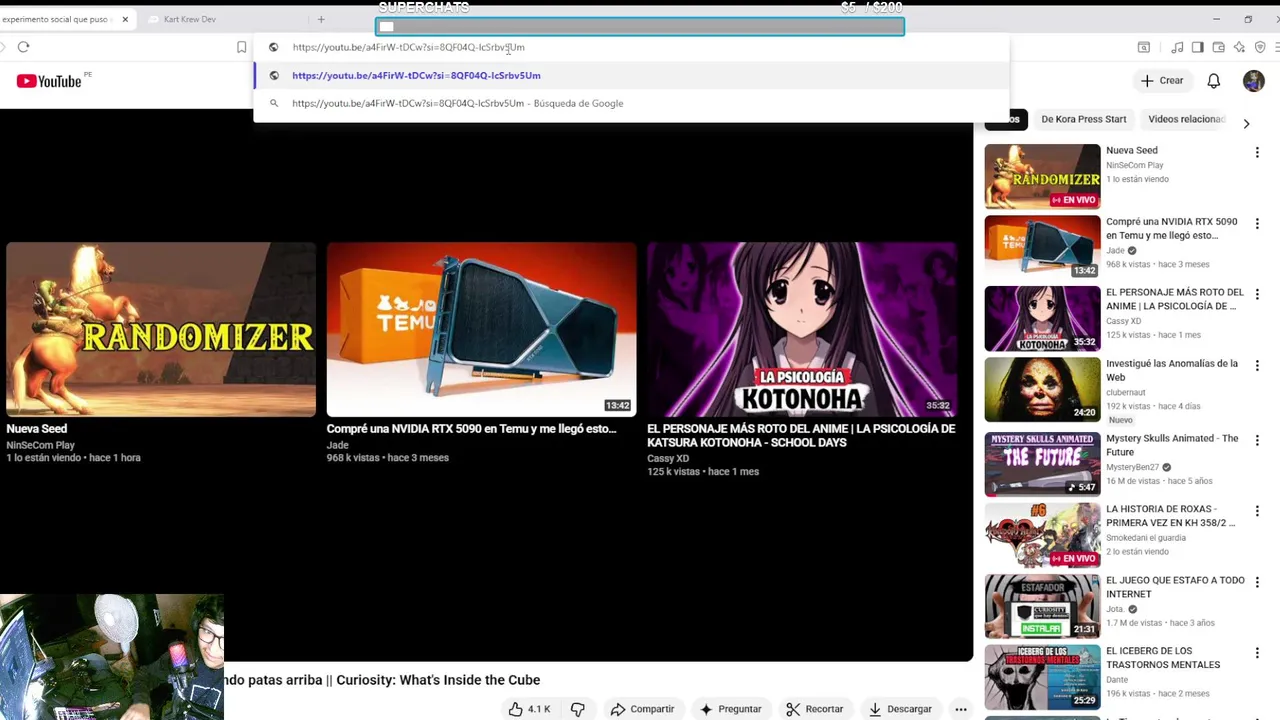
Task: Open the music player icon in browser toolbar
Action: 1178,47
